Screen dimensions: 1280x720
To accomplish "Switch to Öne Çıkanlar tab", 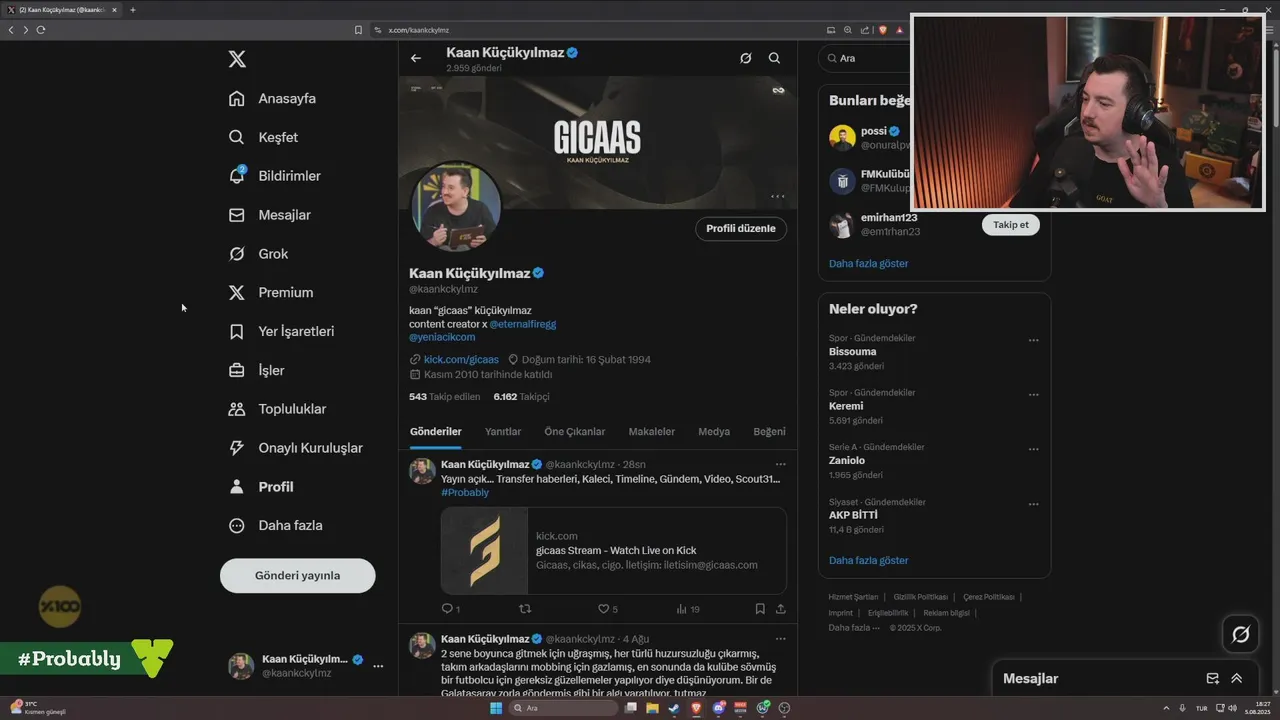I will 575,432.
